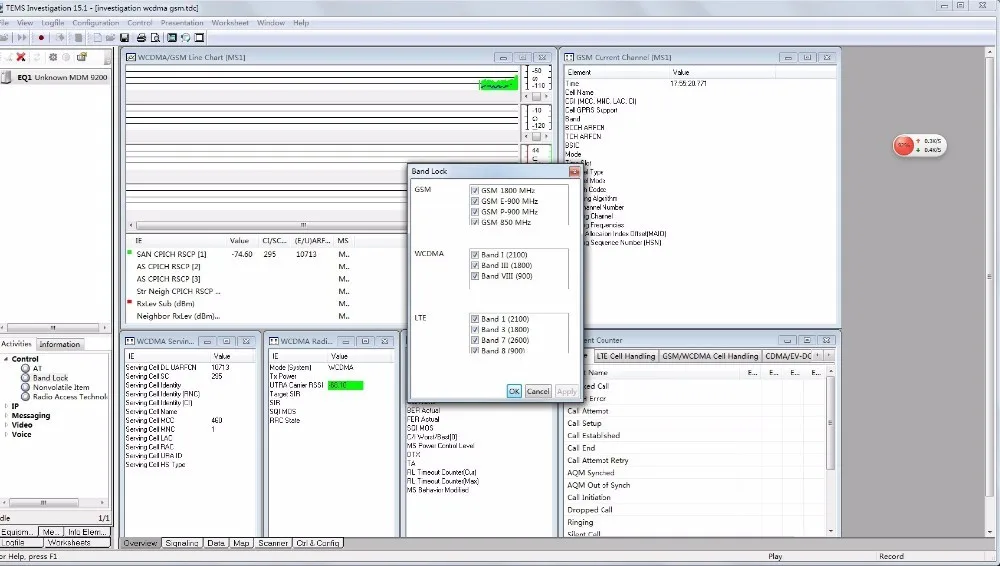
Task: Click the New workspace blank page icon
Action: [97, 38]
